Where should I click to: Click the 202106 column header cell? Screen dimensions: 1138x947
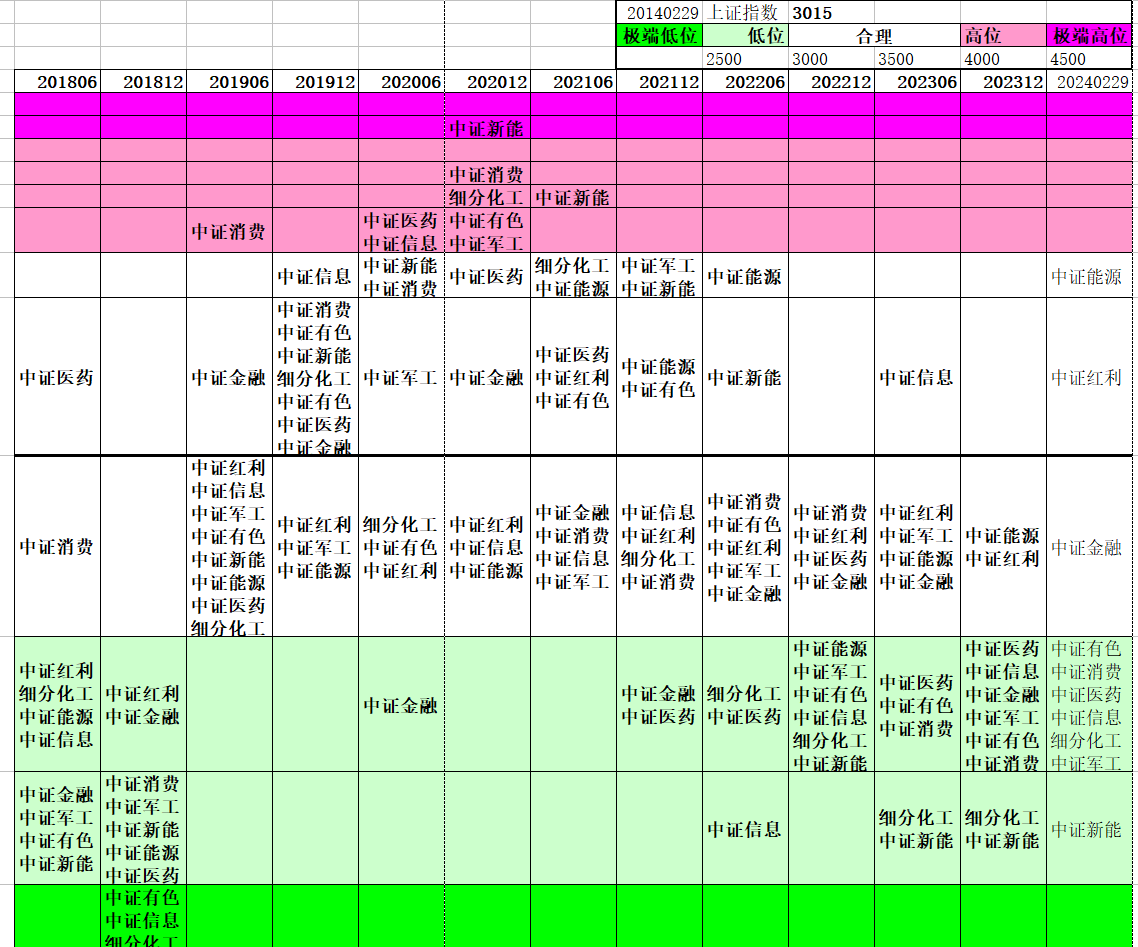pyautogui.click(x=573, y=81)
